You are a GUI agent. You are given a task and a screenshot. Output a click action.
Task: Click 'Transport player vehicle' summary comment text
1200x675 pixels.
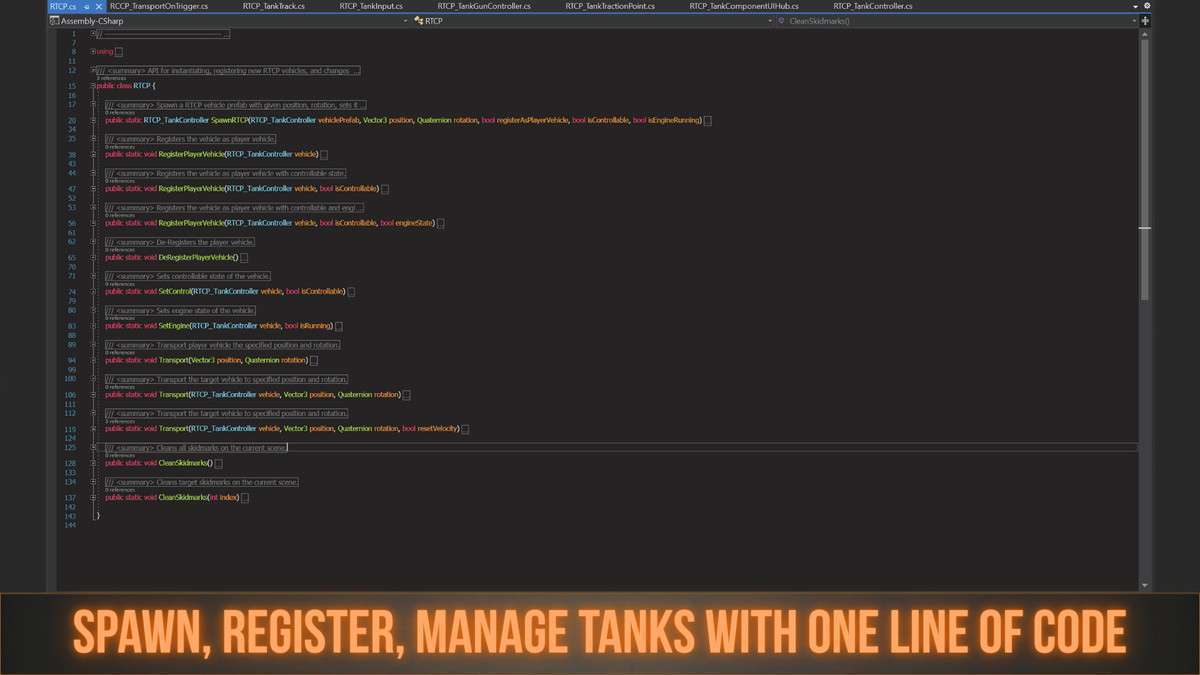[x=223, y=345]
